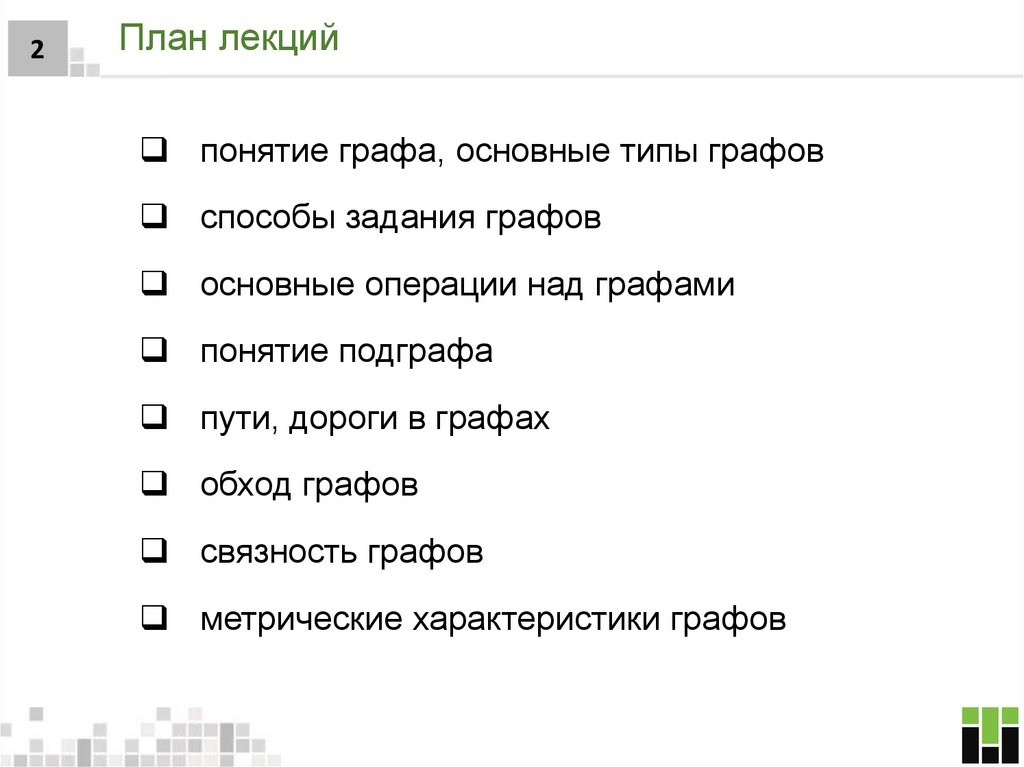Select the 'связность графов' text item
Viewport: 1024px width, 767px height.
(x=341, y=551)
